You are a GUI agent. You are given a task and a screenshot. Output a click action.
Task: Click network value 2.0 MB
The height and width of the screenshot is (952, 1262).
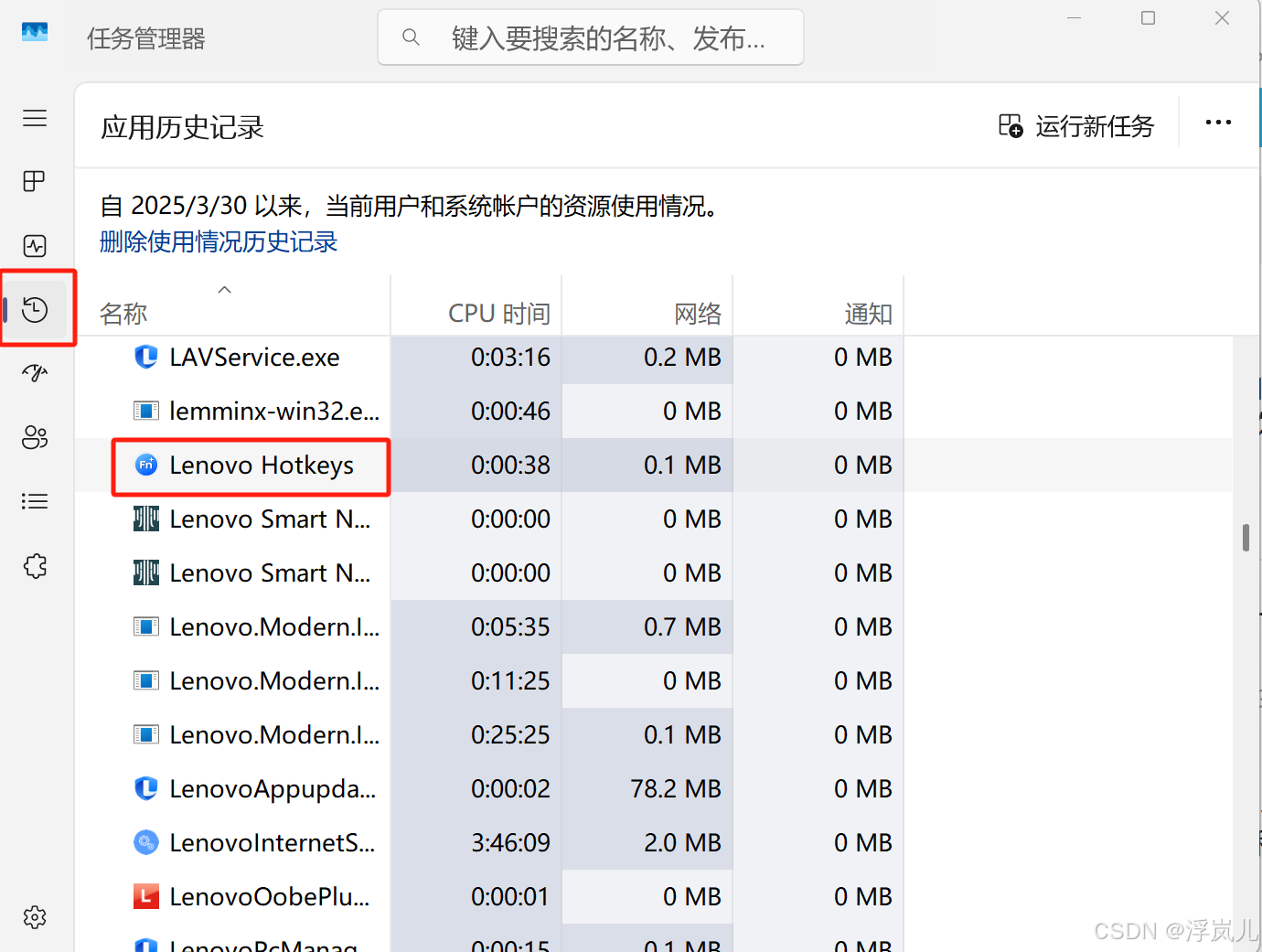coord(682,842)
